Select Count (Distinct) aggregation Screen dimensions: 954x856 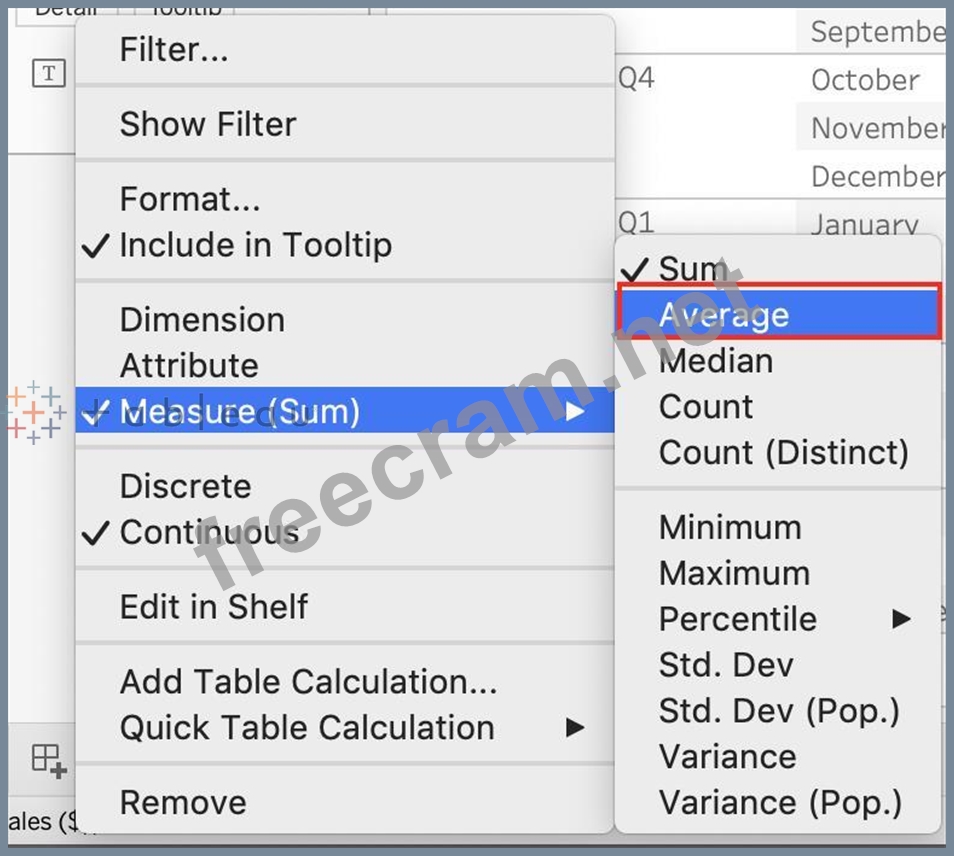tap(783, 453)
